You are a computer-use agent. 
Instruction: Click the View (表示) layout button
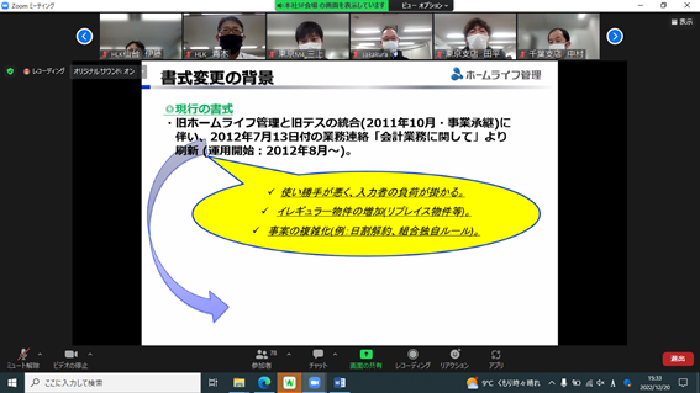click(x=682, y=21)
